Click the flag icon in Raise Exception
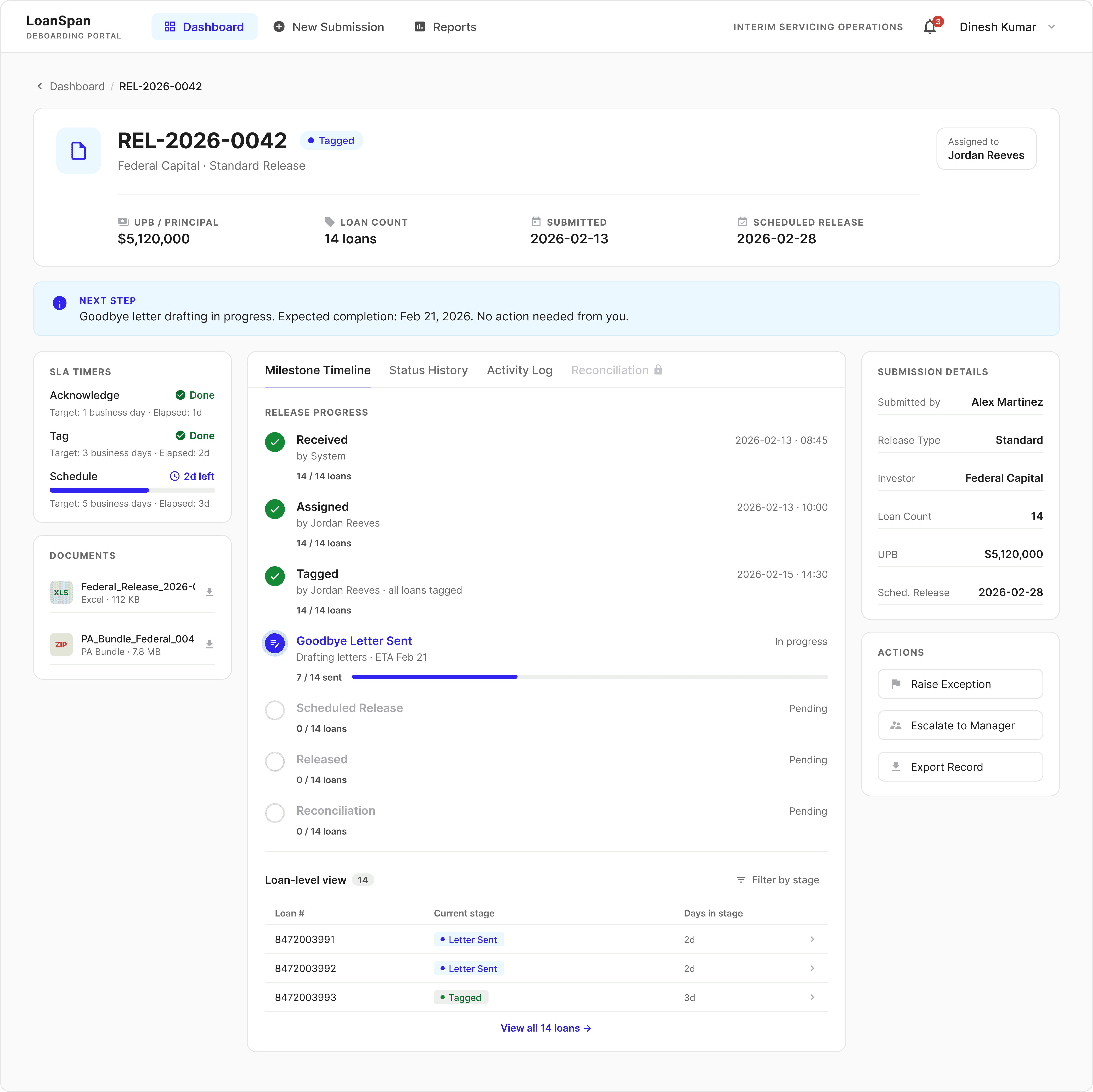 click(896, 684)
